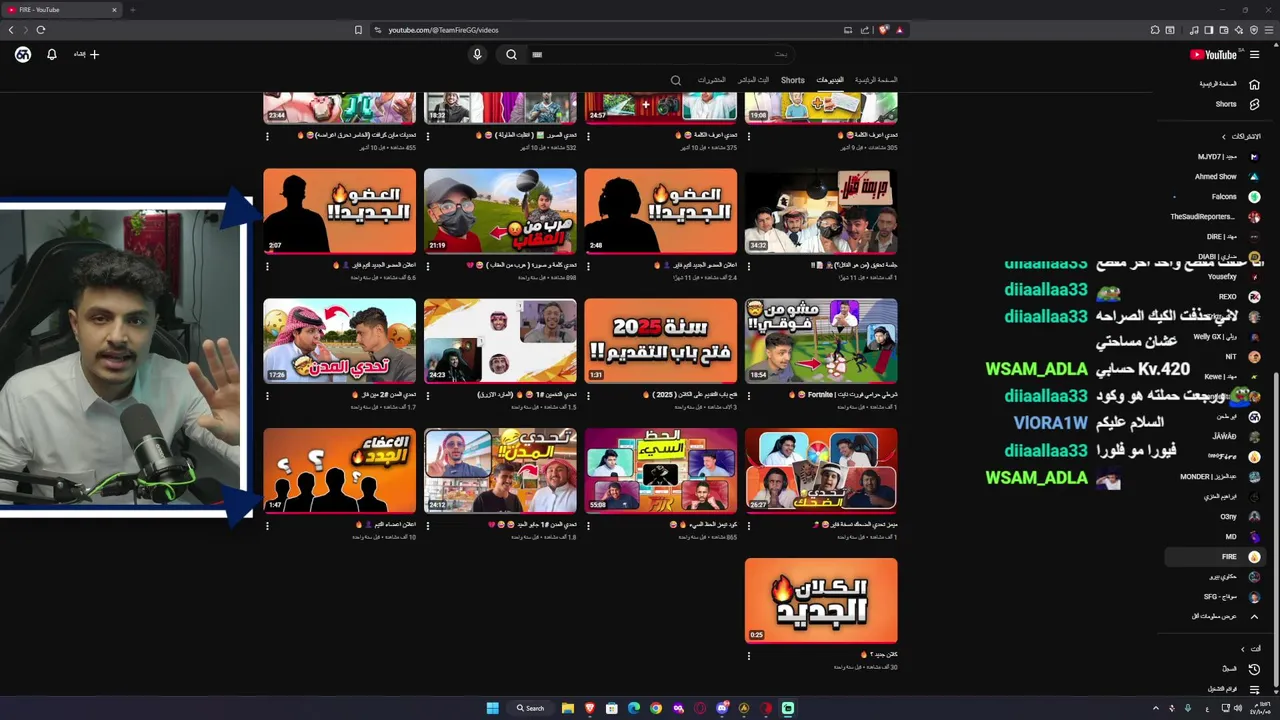Open Discord from the taskbar
Screen dimensions: 1280x720
pos(722,708)
